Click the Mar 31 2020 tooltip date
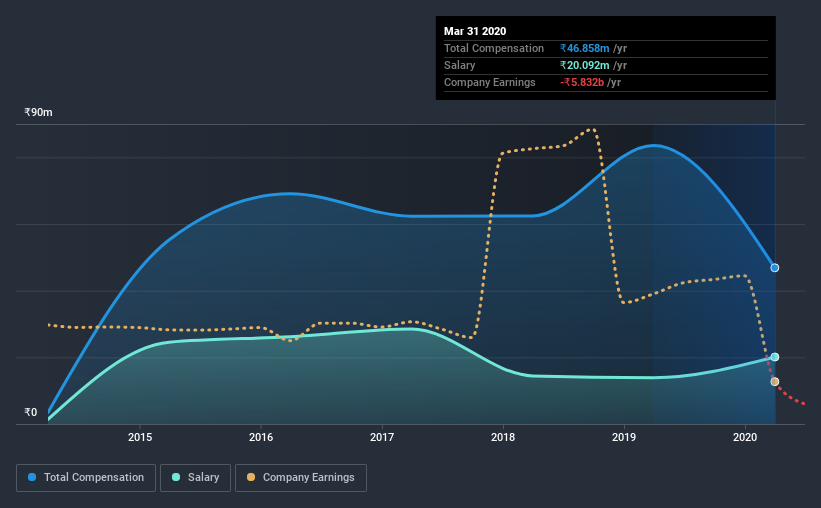The width and height of the screenshot is (821, 508). click(x=475, y=31)
